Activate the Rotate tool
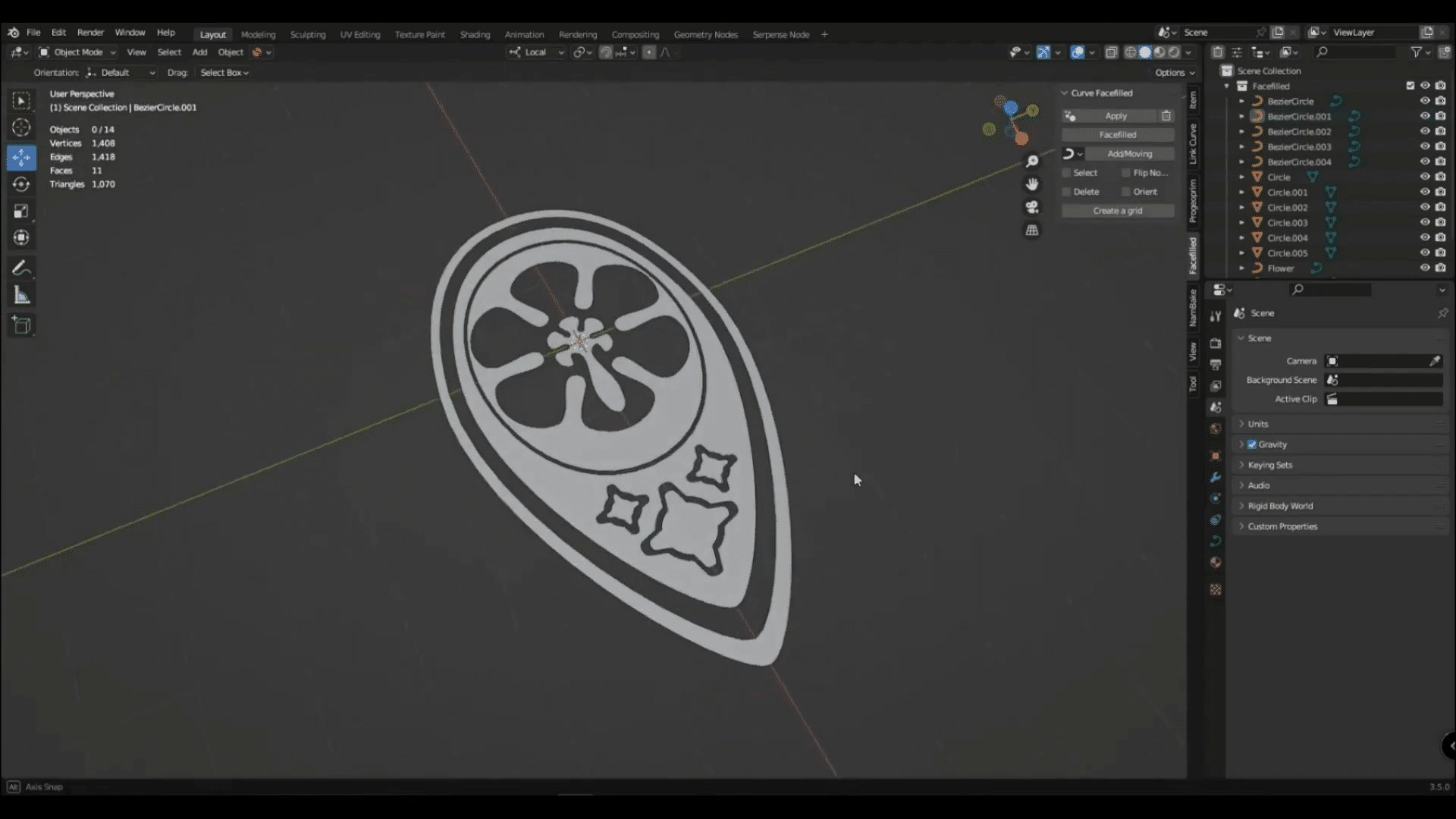This screenshot has height=819, width=1456. click(x=21, y=184)
